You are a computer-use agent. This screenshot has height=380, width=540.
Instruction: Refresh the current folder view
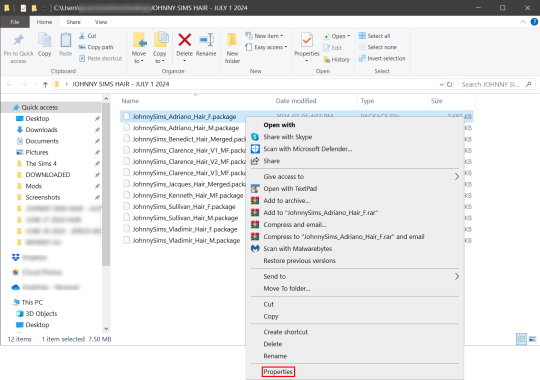(449, 84)
